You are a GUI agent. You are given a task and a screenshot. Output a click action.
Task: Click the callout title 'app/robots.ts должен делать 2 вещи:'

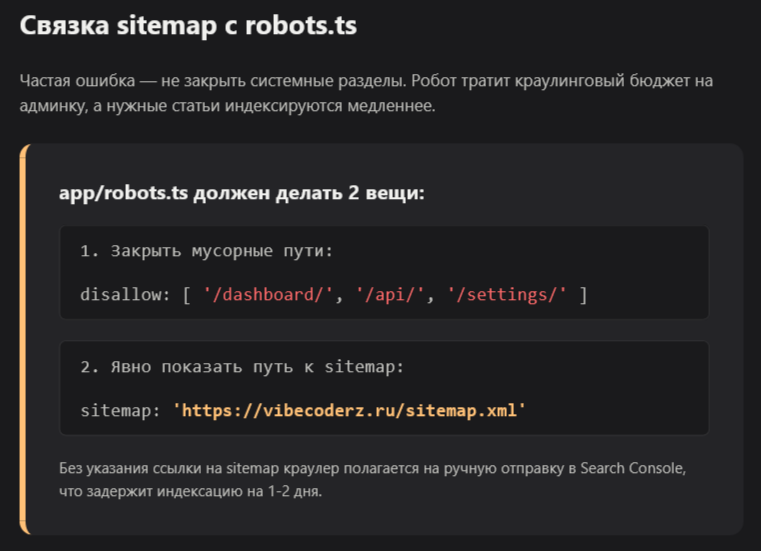pos(242,193)
